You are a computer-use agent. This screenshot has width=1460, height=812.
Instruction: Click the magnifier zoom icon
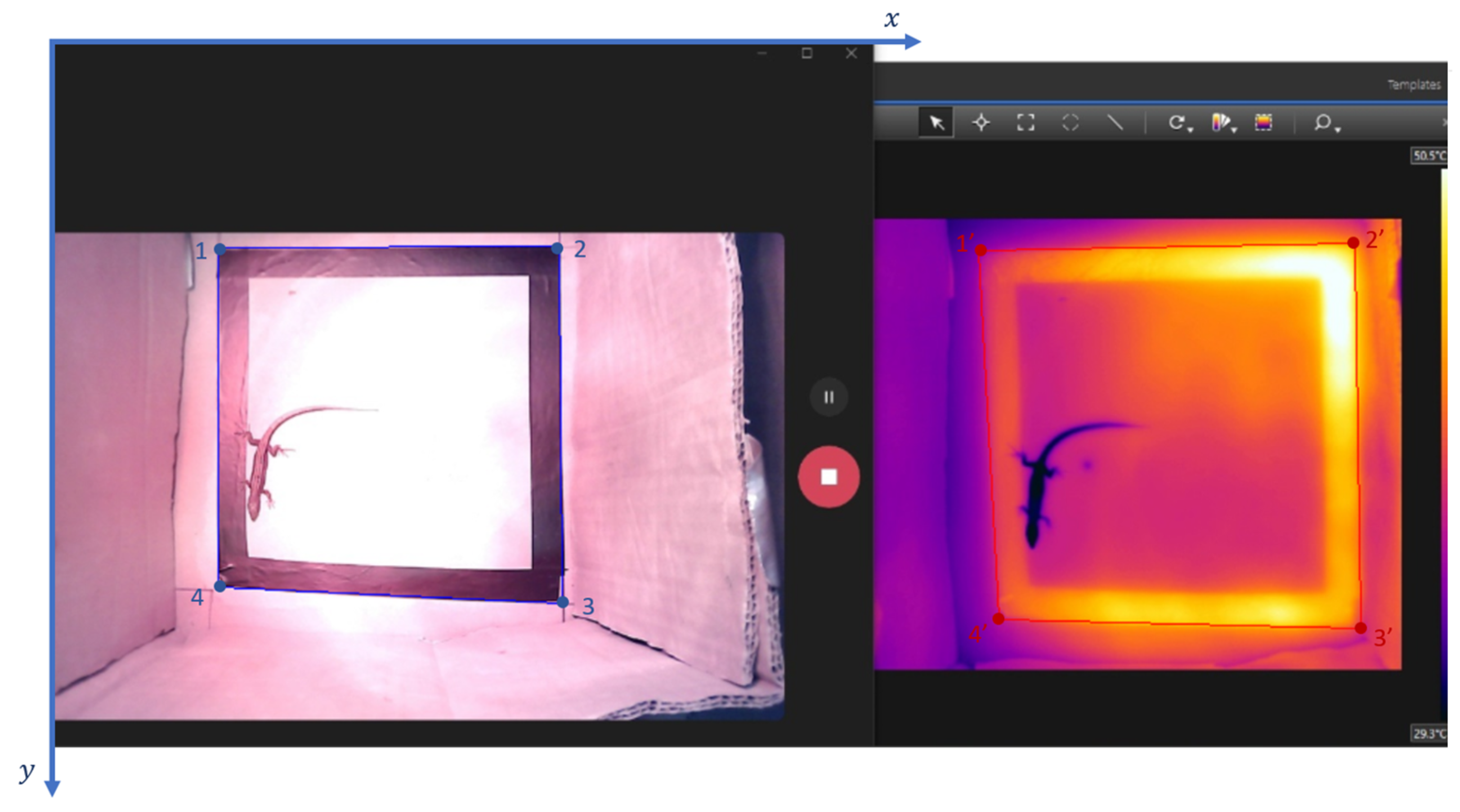(1322, 122)
